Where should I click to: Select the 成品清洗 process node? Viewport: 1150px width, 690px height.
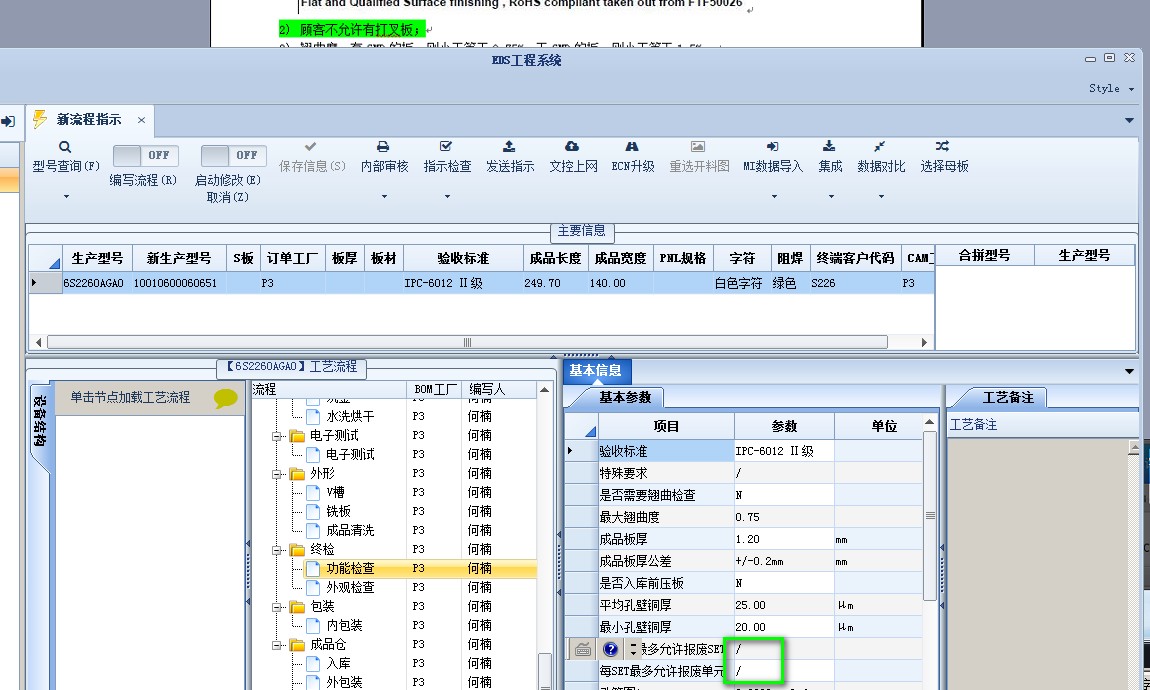[350, 531]
